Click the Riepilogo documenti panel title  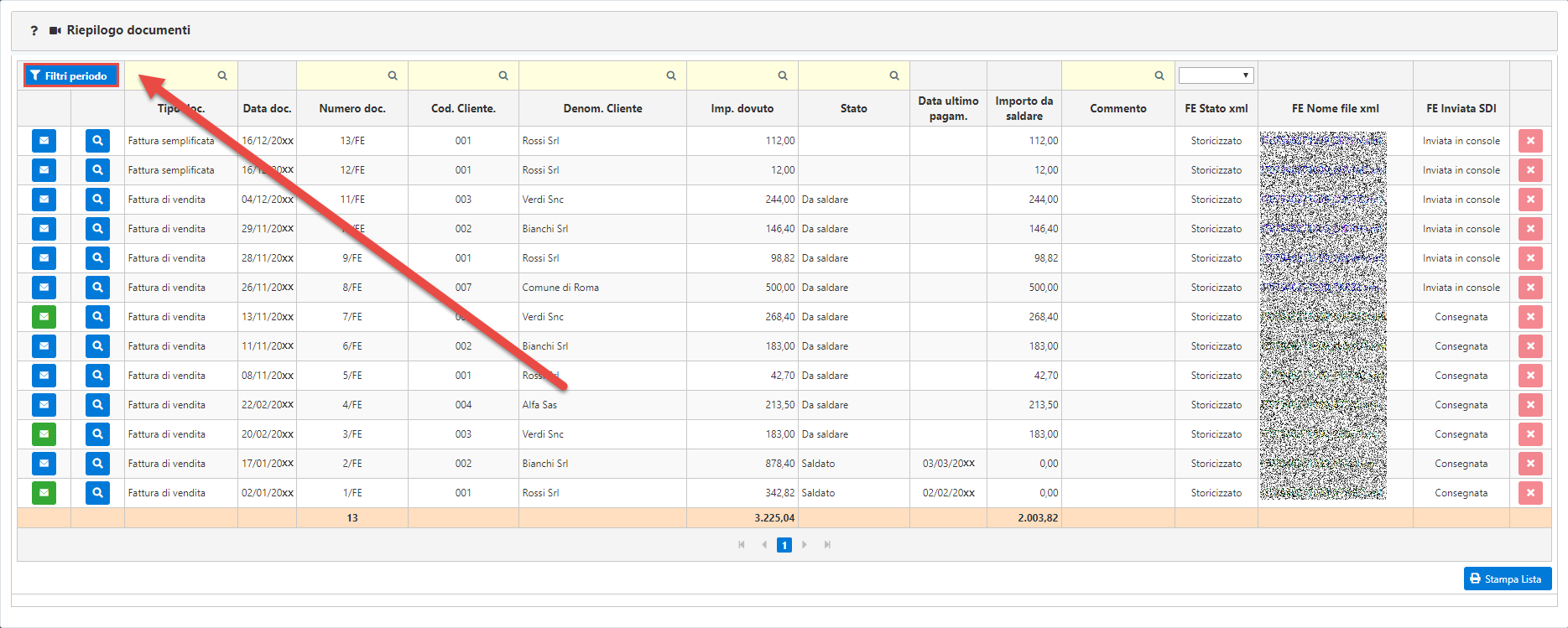click(128, 30)
